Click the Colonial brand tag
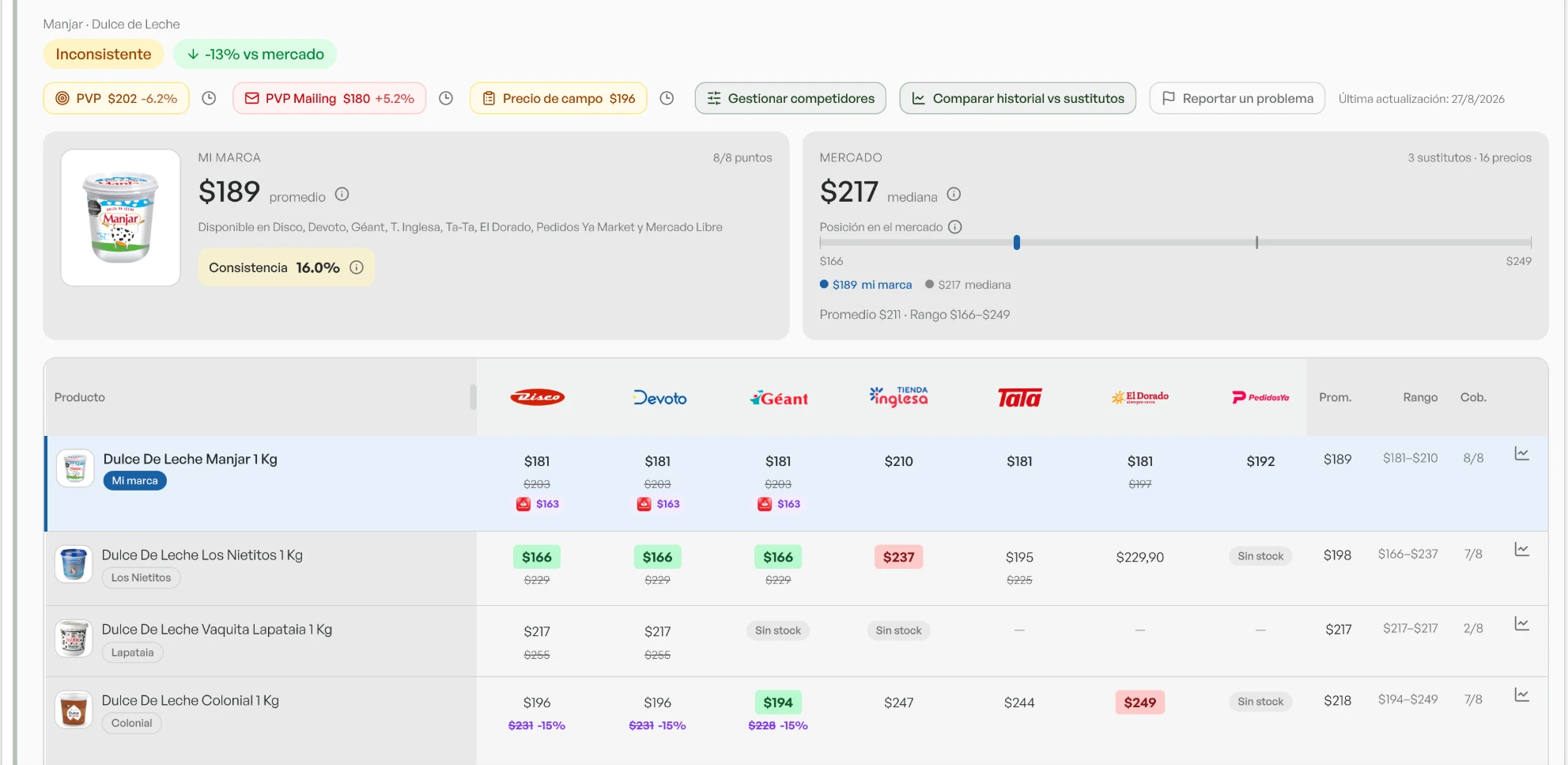 coord(132,723)
